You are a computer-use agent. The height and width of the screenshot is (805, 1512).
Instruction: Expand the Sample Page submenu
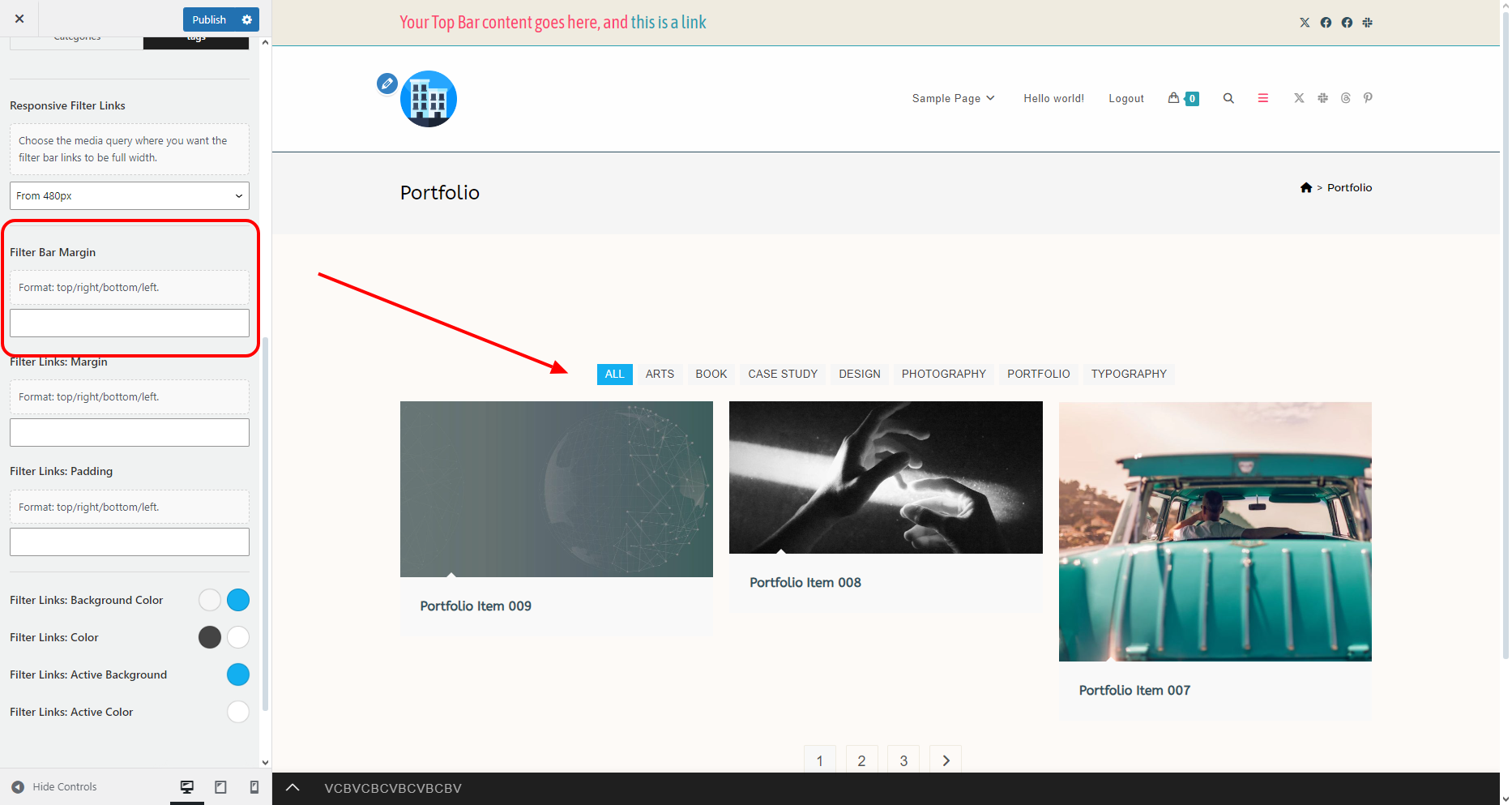click(x=990, y=98)
